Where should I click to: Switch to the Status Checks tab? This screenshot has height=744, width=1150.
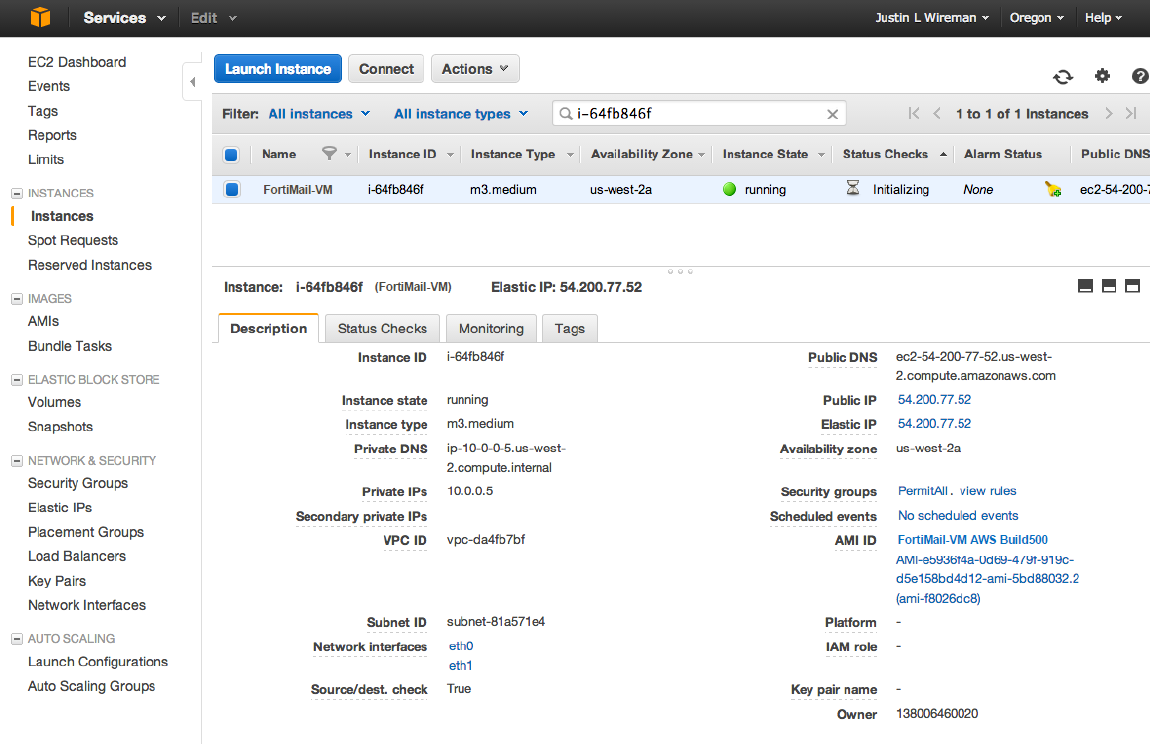(382, 328)
